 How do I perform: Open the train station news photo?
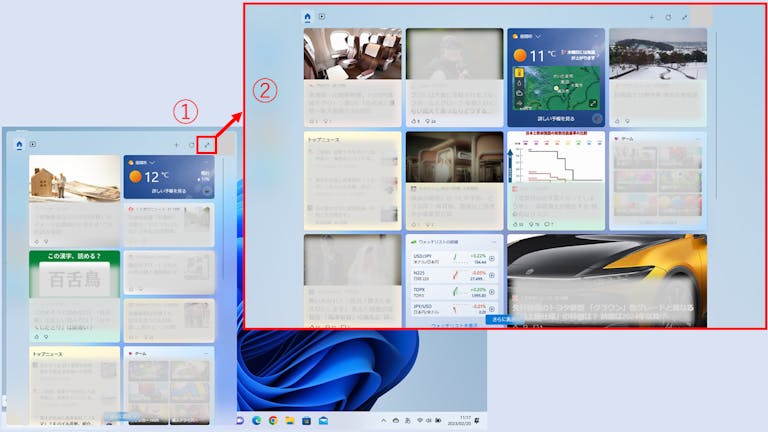point(455,157)
